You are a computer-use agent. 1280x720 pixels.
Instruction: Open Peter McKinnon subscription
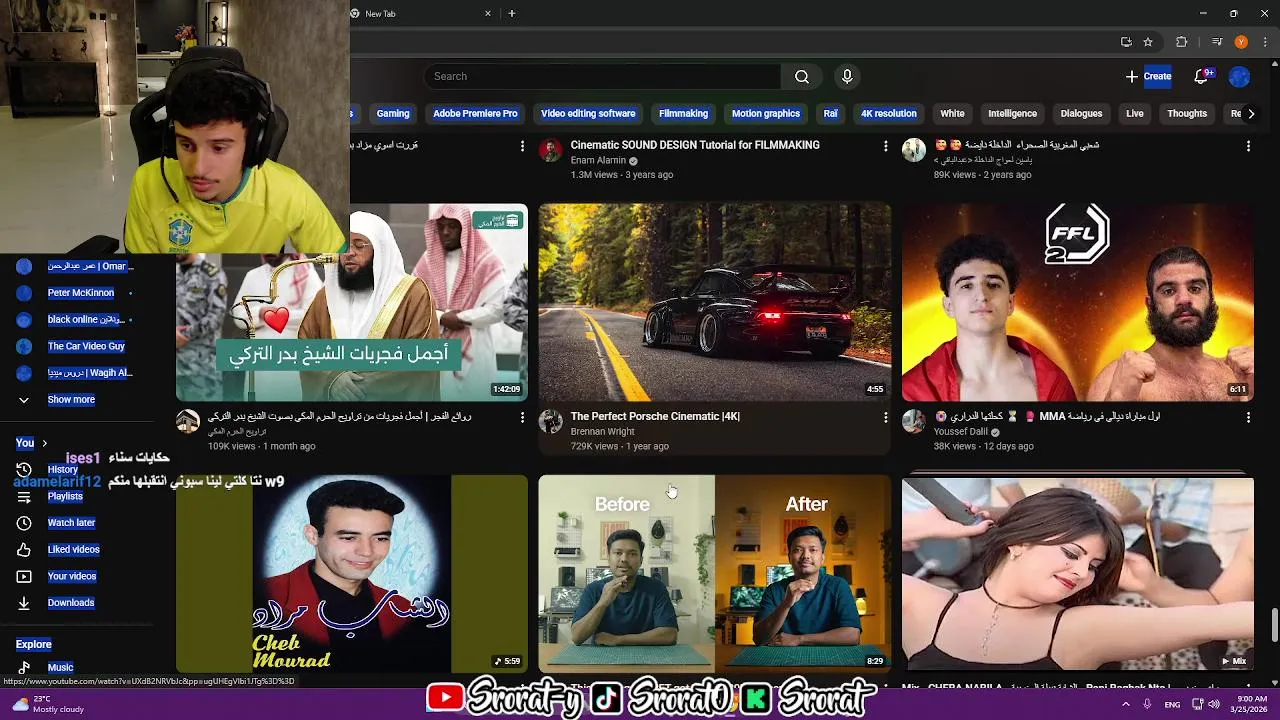pos(80,293)
